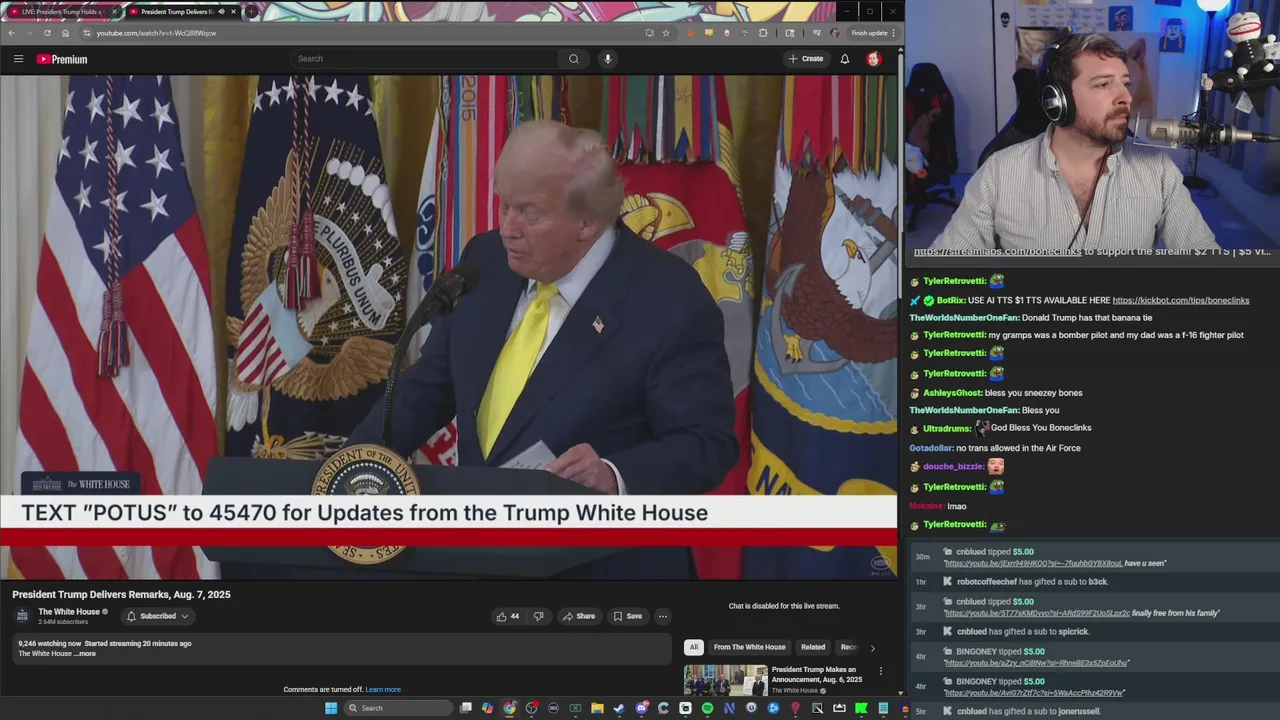Open a new browser tab
Image resolution: width=1280 pixels, height=720 pixels.
249,12
